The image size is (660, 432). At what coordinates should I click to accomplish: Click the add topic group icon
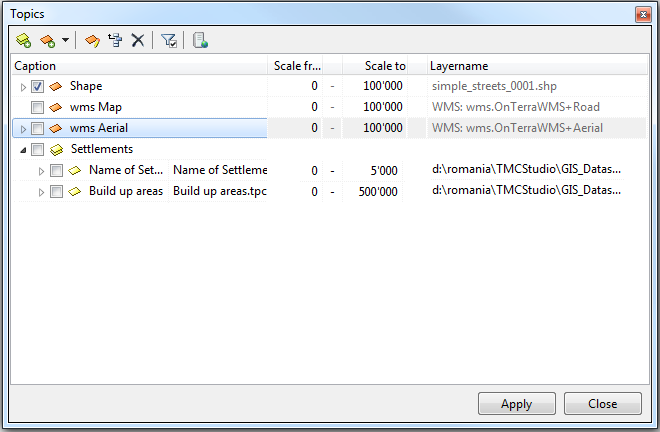click(24, 41)
